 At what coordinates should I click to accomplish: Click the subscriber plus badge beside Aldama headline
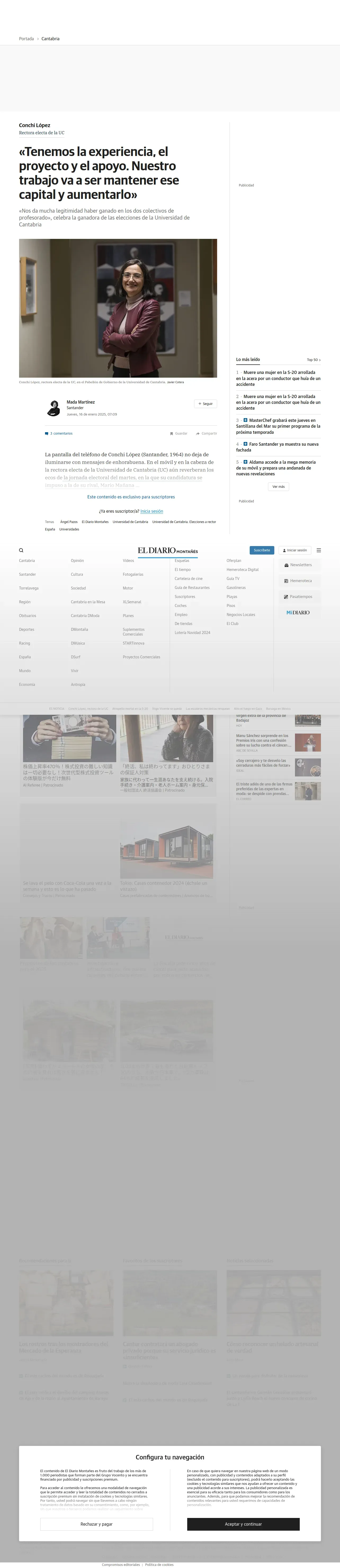tap(245, 462)
